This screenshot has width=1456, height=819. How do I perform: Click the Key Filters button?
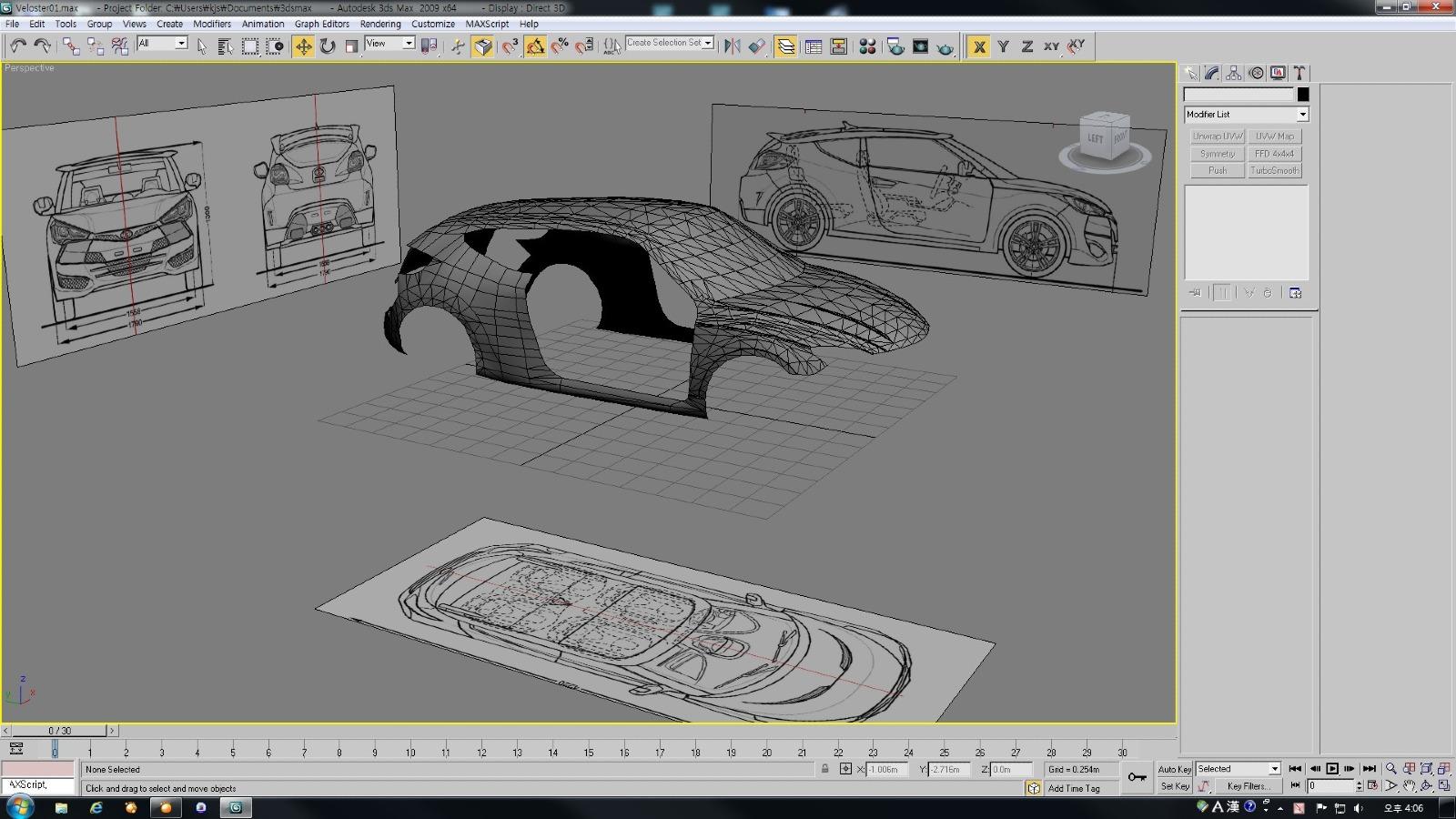click(1248, 786)
